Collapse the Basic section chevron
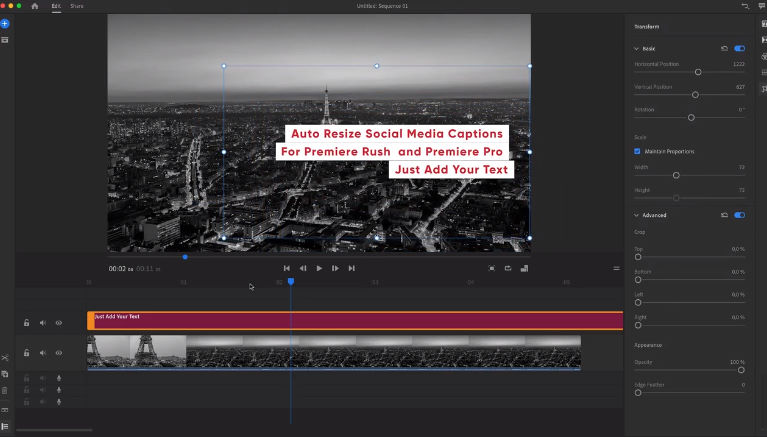 pyautogui.click(x=636, y=48)
